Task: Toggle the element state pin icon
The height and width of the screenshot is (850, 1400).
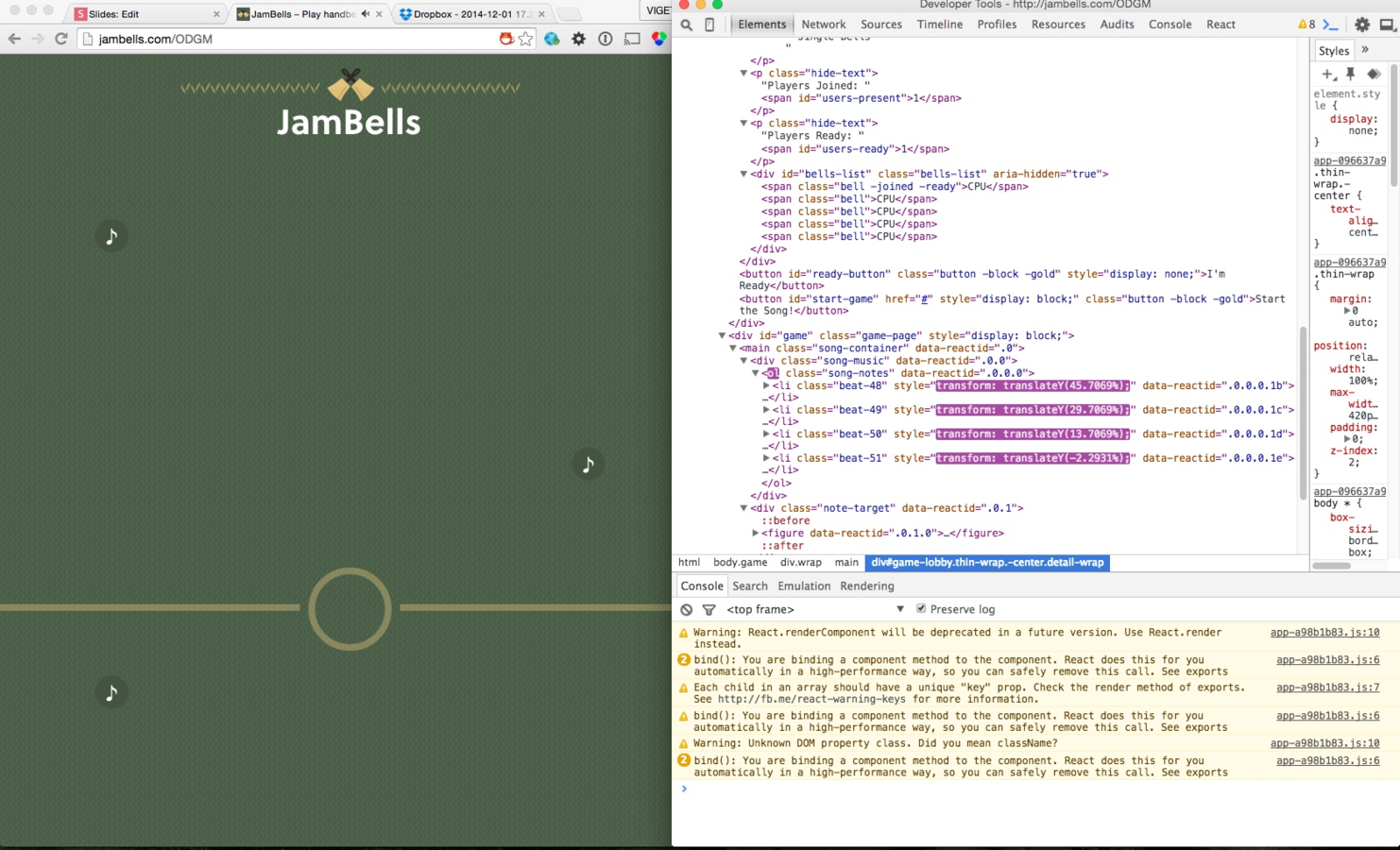Action: 1351,74
